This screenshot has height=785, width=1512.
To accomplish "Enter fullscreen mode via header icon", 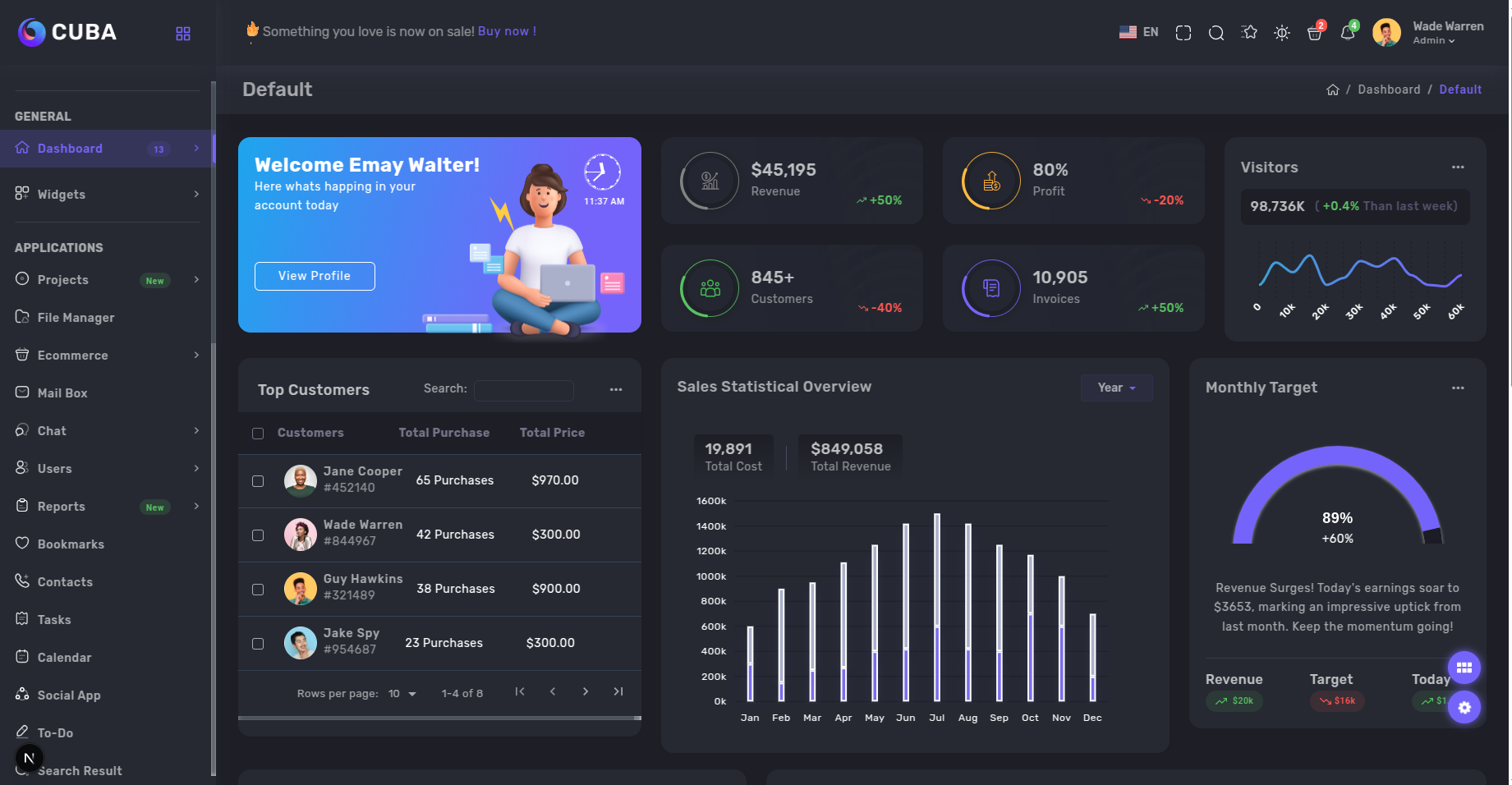I will pos(1183,33).
